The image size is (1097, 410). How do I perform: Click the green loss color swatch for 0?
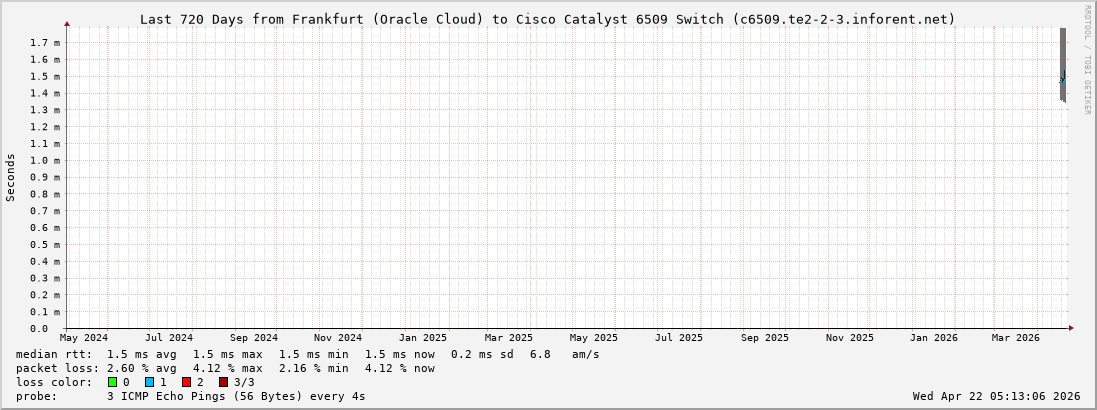pyautogui.click(x=113, y=382)
